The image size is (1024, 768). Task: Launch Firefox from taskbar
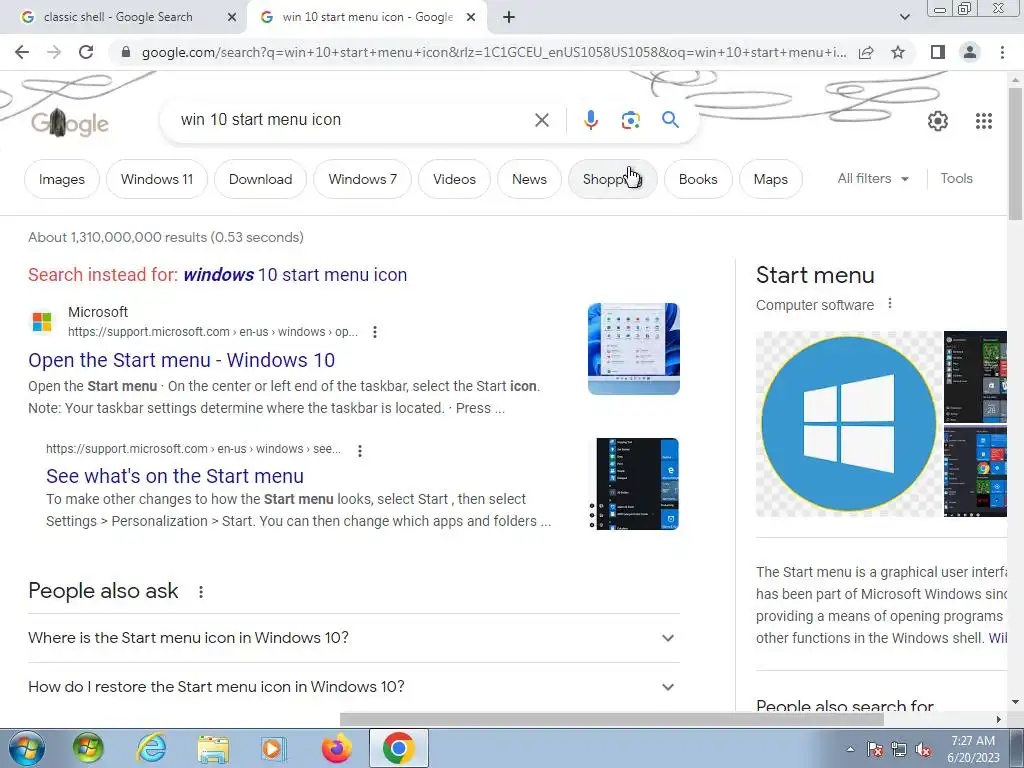coord(336,748)
